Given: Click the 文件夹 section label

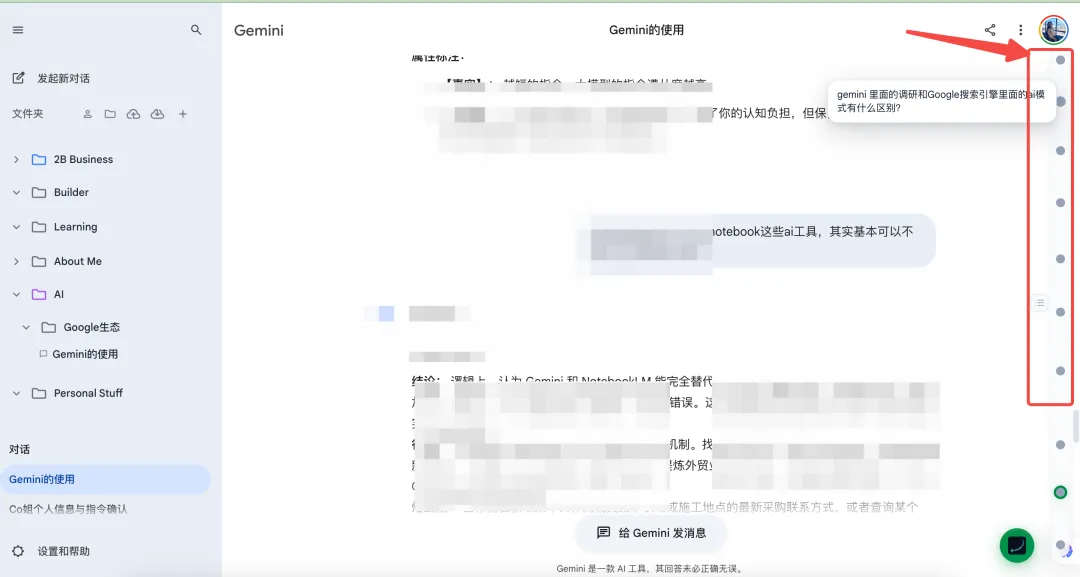Looking at the screenshot, I should pyautogui.click(x=28, y=114).
